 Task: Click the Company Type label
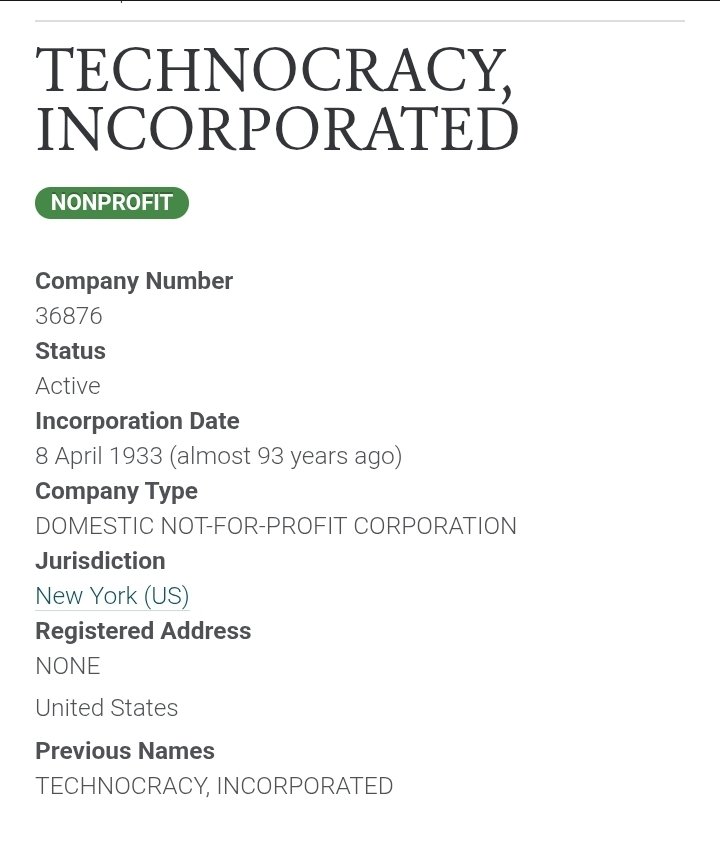116,491
